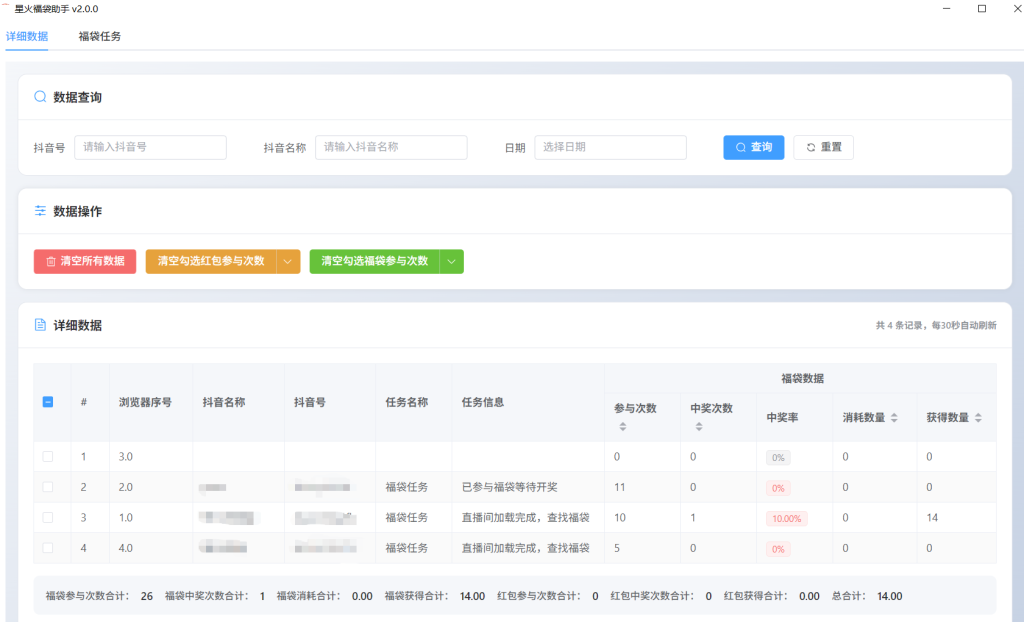Click the refresh icon inside 重置 button

click(809, 147)
